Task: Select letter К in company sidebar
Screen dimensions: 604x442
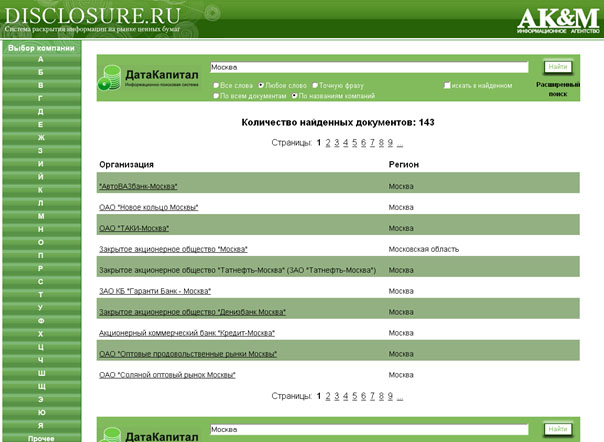Action: [41, 190]
